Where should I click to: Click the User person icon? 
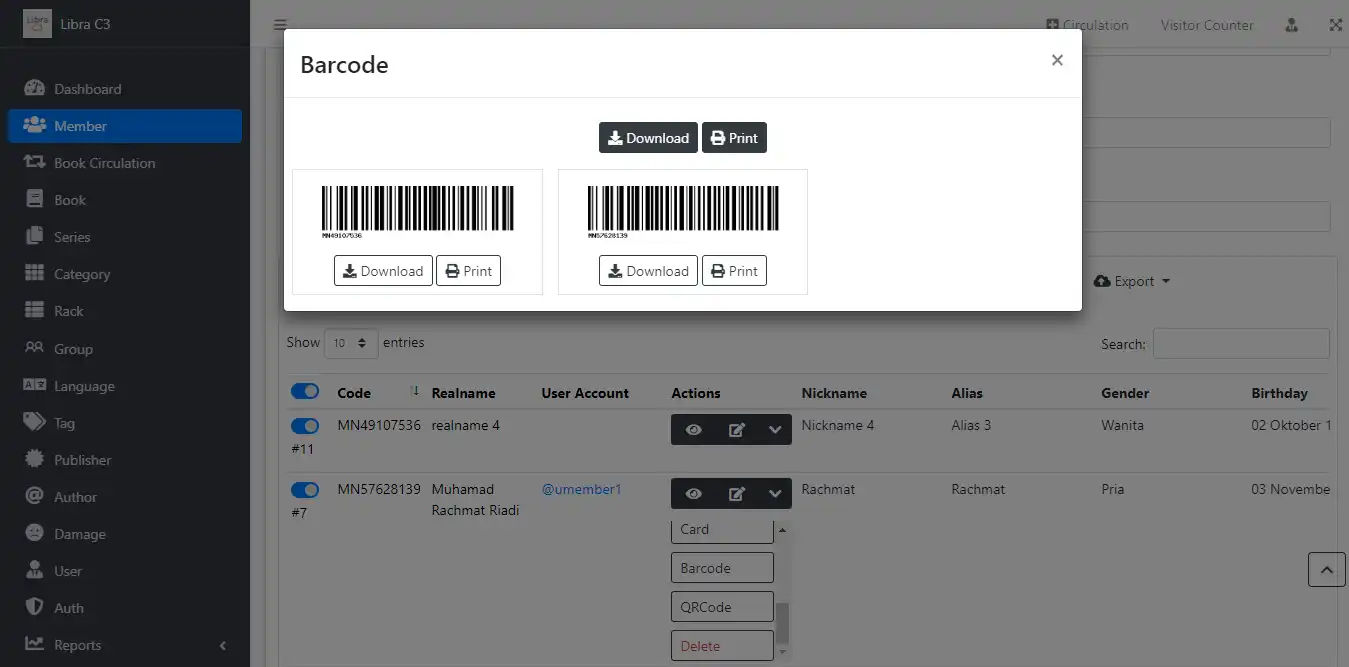click(x=34, y=570)
